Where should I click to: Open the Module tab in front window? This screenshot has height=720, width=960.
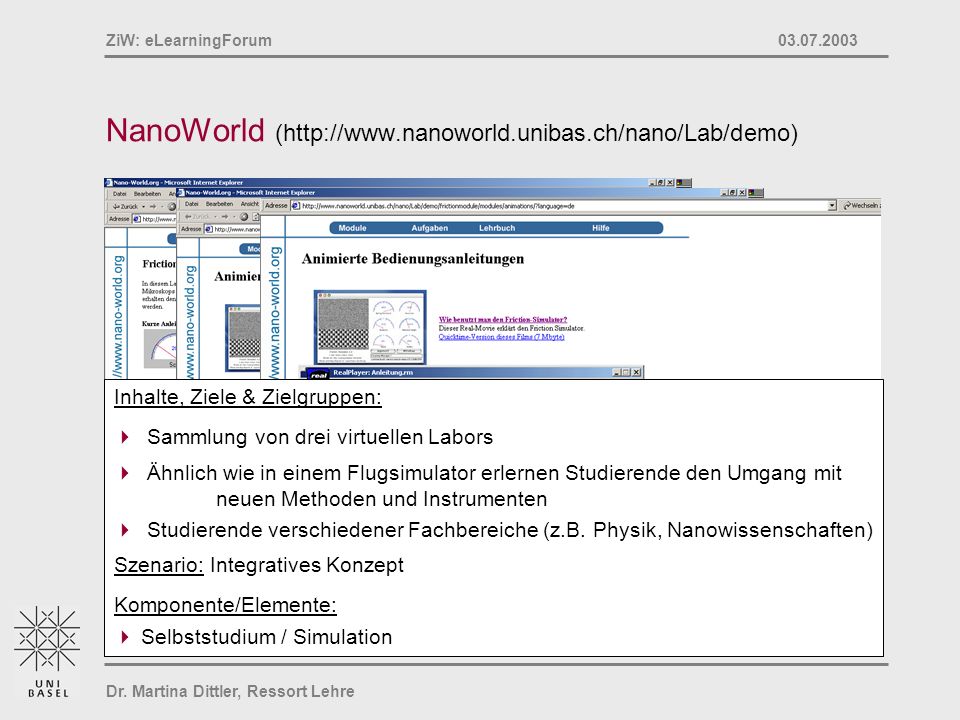click(x=352, y=228)
